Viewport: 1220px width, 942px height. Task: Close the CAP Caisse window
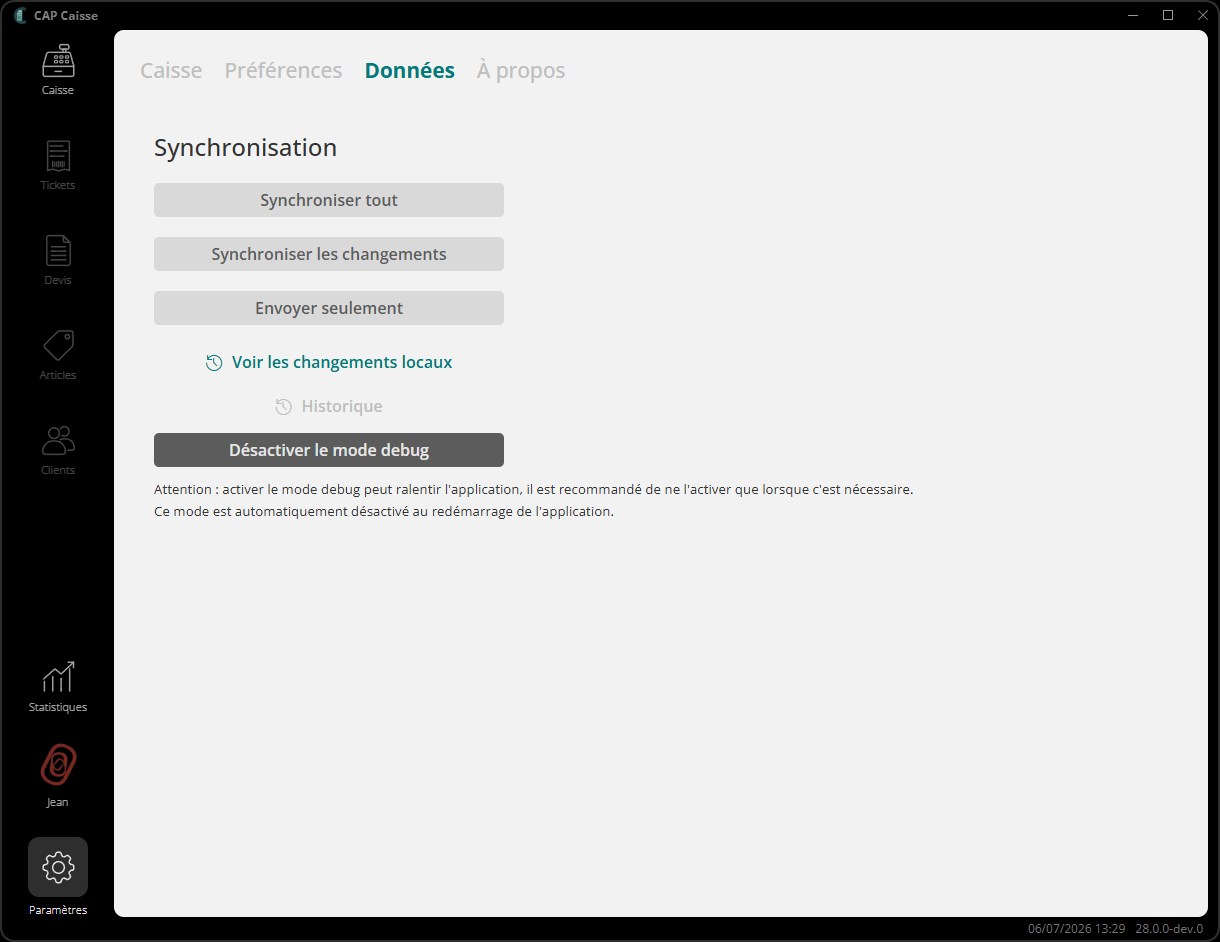(x=1202, y=15)
